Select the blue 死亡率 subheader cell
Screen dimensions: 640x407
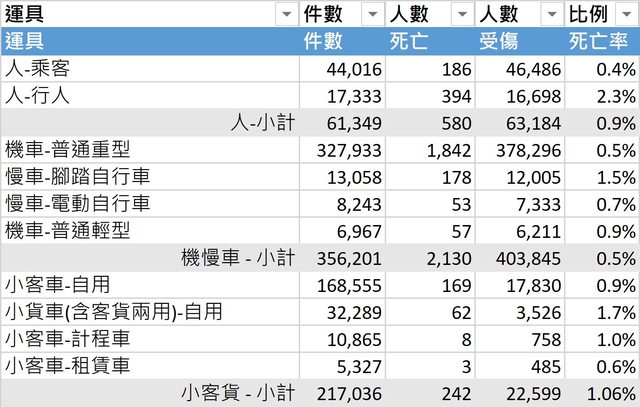(x=600, y=41)
